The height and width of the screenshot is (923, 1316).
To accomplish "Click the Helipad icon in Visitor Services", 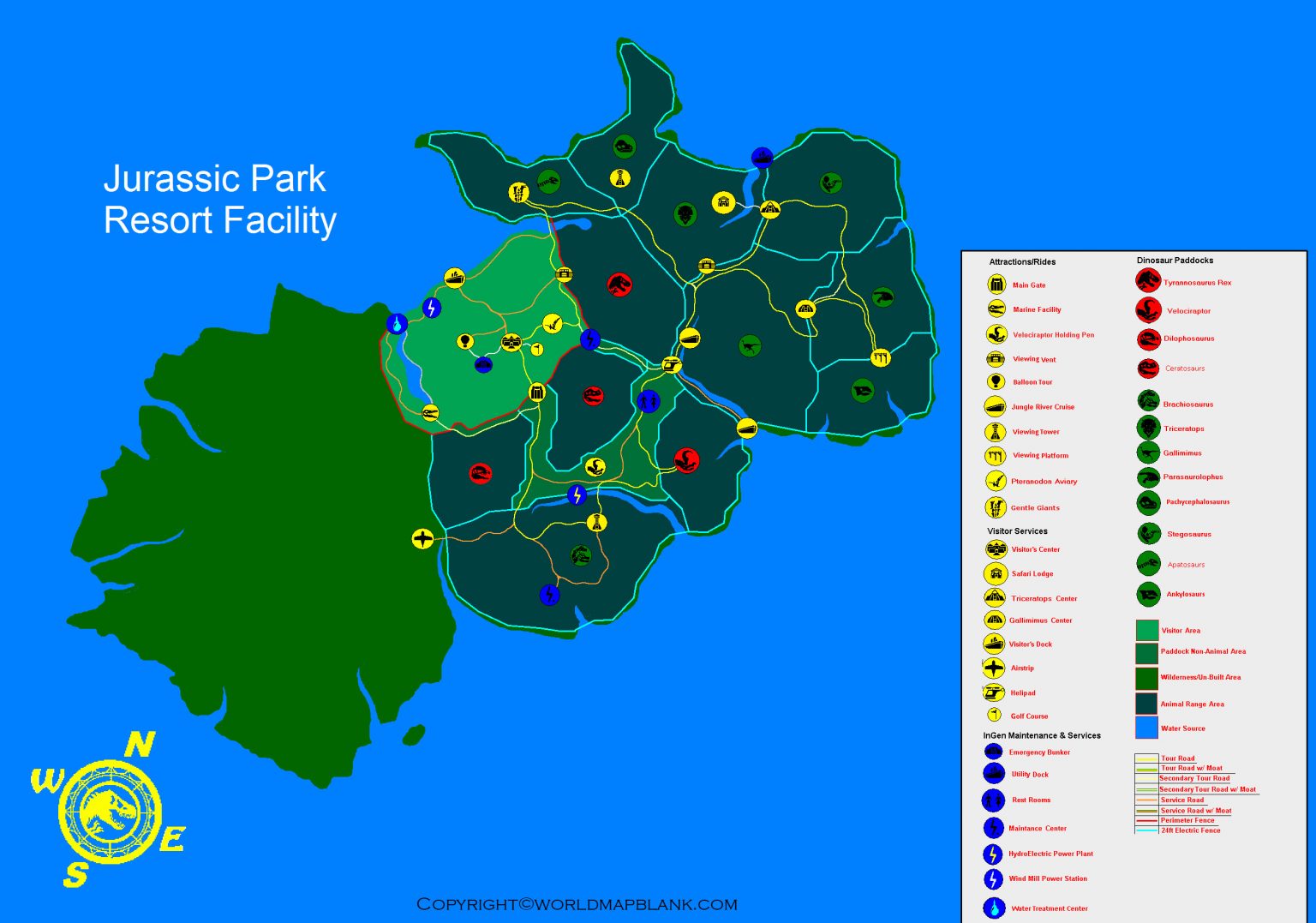I will pyautogui.click(x=996, y=692).
